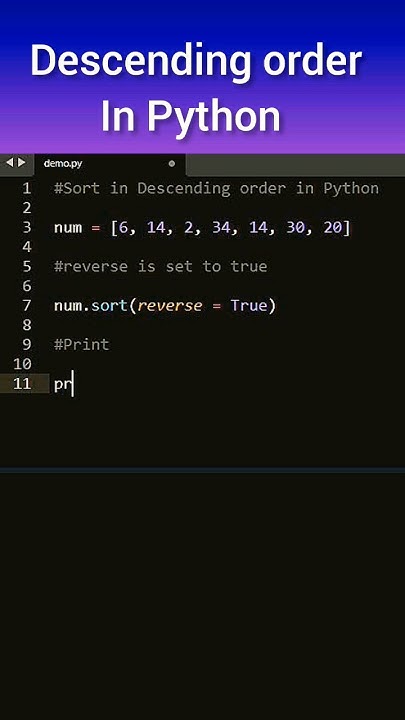Click the 'pr' text on line 11
This screenshot has width=405, height=720.
point(63,384)
